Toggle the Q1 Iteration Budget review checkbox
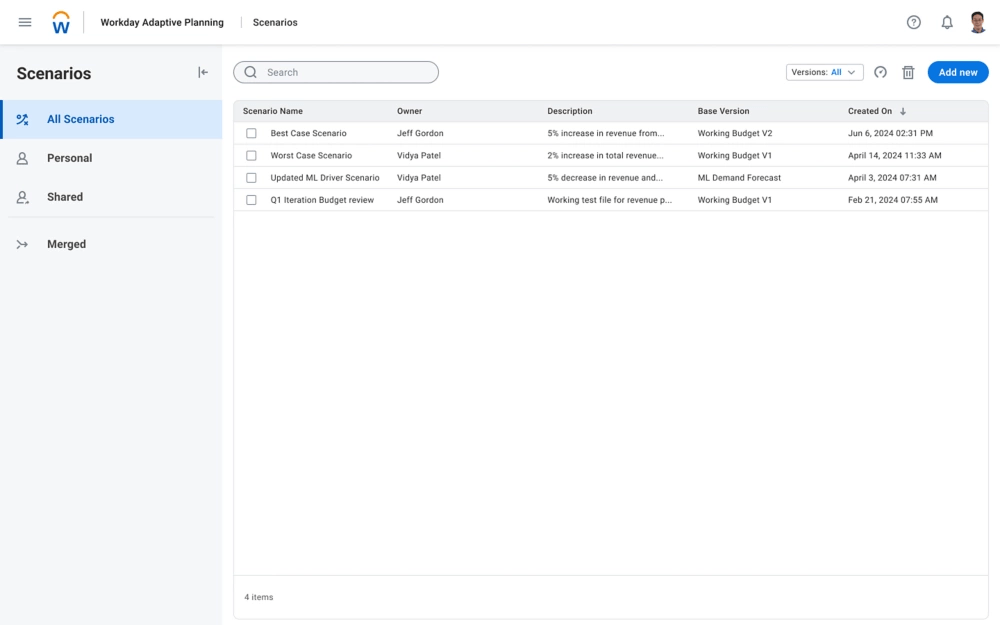Viewport: 1000px width, 625px height. pyautogui.click(x=251, y=200)
